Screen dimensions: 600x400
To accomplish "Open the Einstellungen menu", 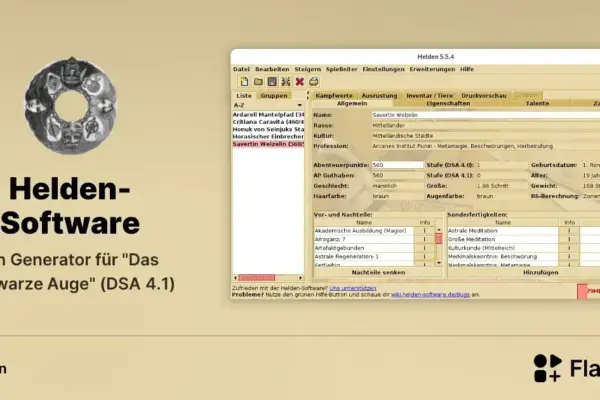I will tap(383, 69).
